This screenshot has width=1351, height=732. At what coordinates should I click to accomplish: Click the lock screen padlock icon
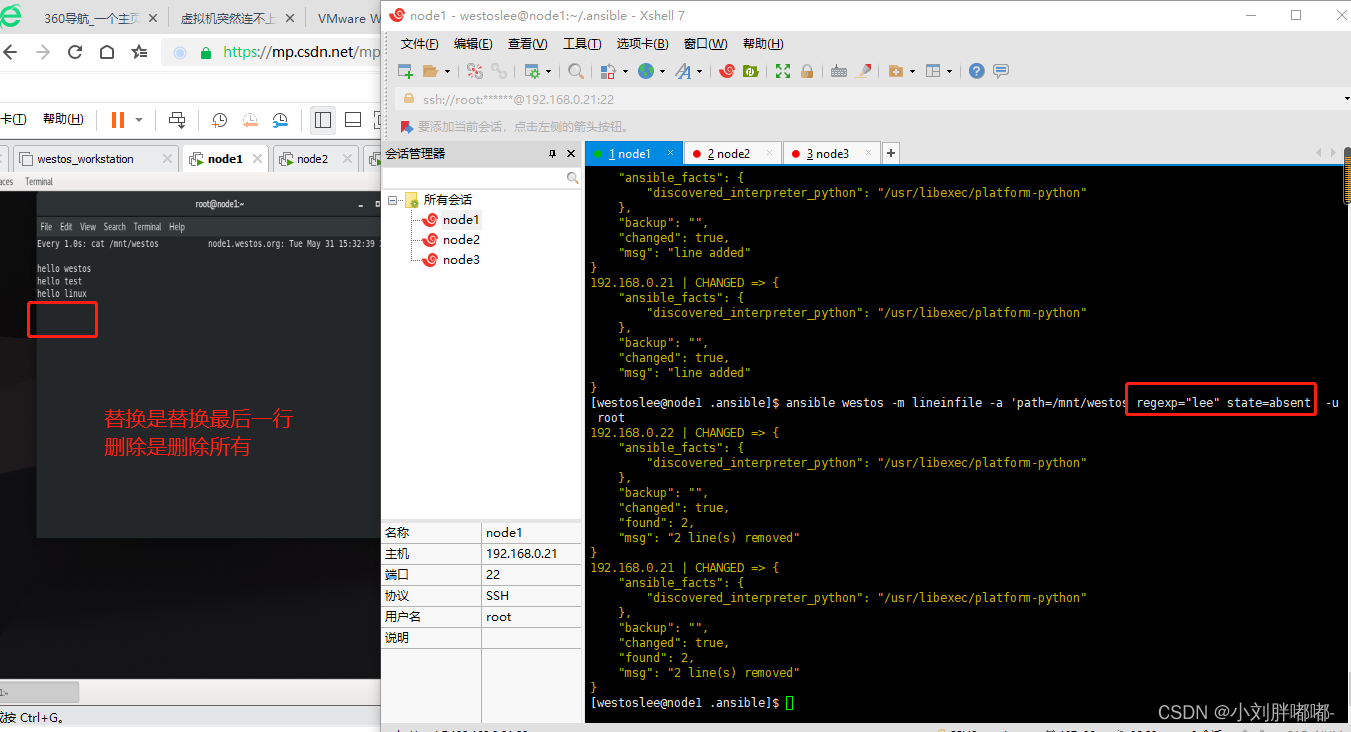[x=805, y=71]
